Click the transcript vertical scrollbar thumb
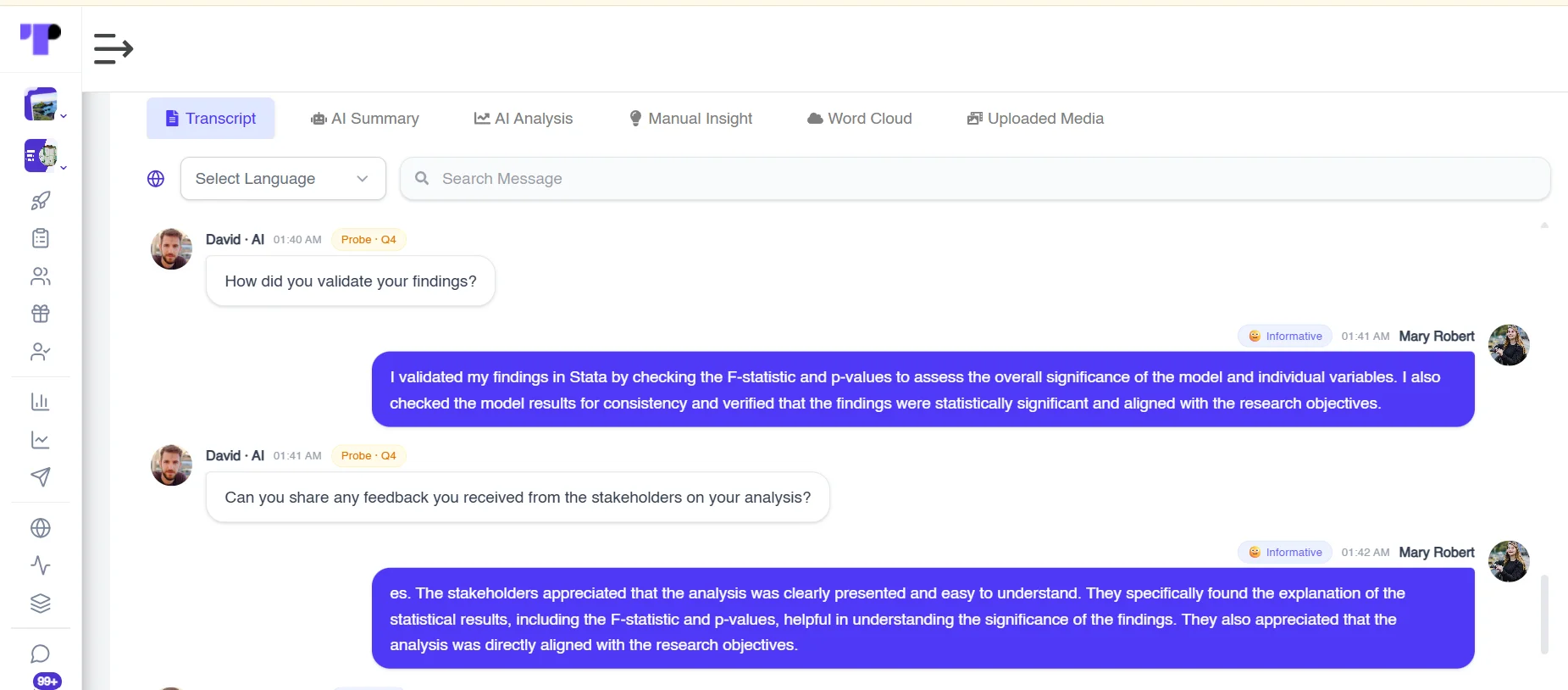Screen dimensions: 1568x690 (1544, 615)
